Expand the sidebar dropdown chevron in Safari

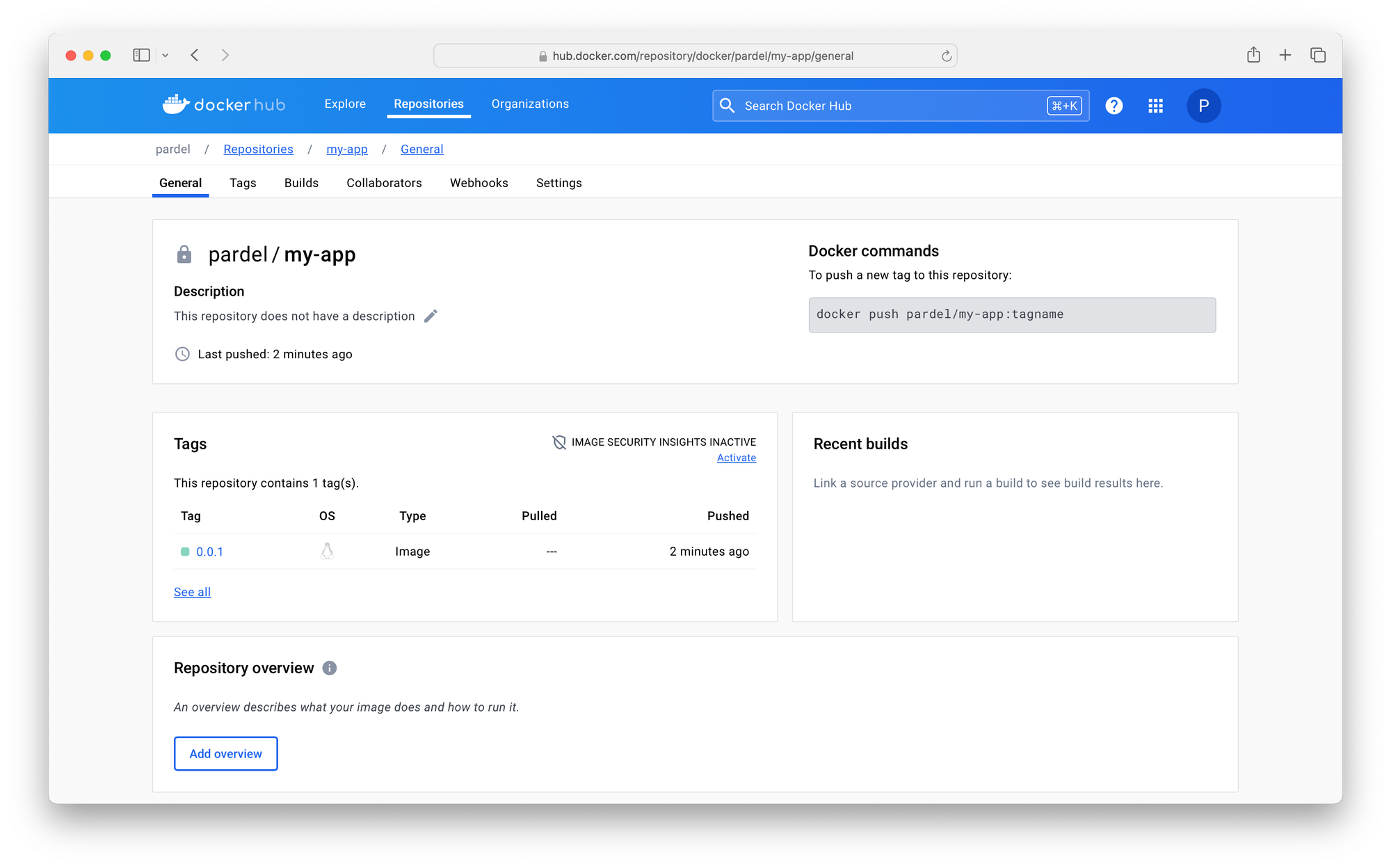[166, 56]
